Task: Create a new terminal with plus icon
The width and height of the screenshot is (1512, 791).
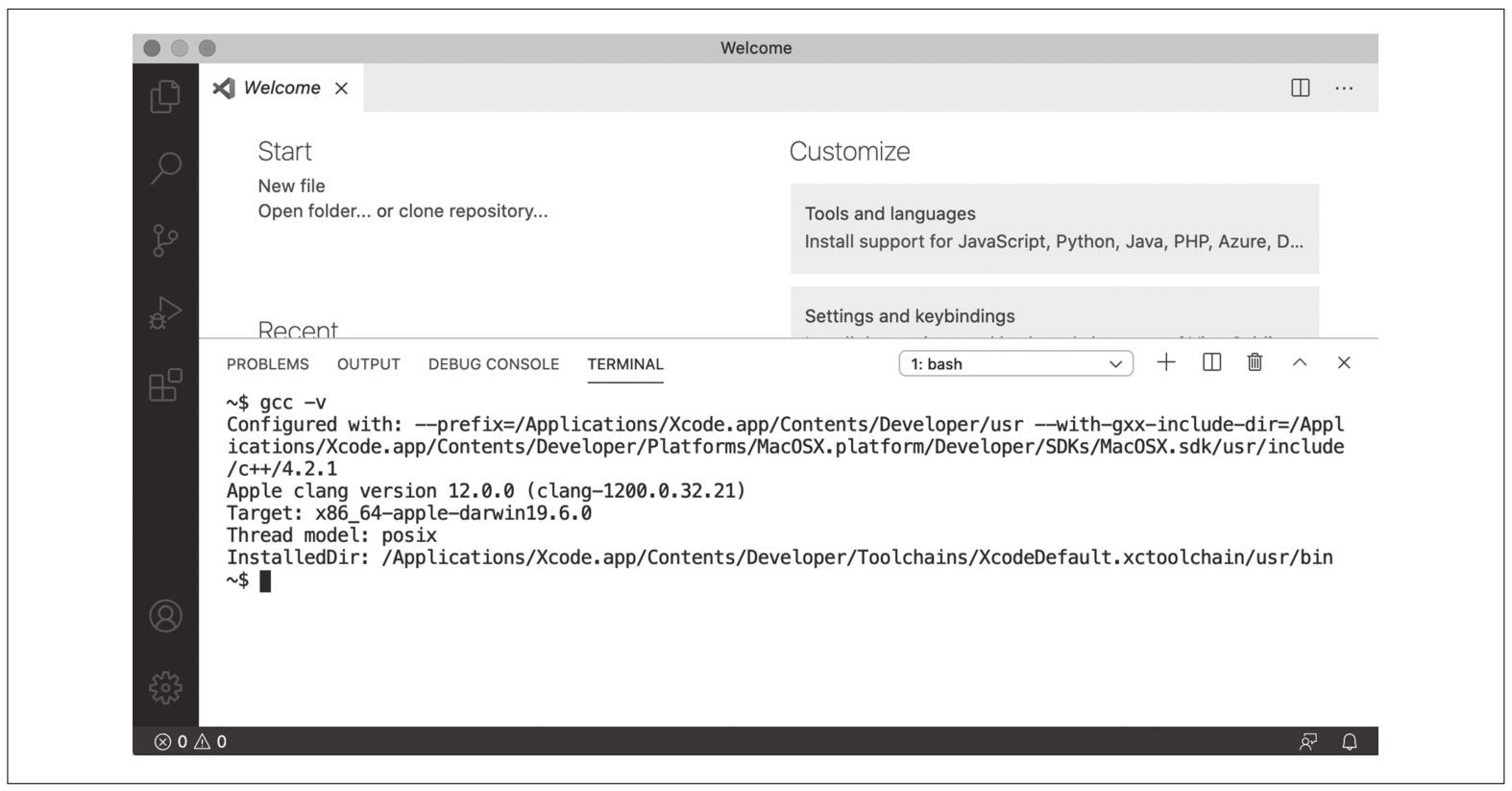Action: tap(1166, 362)
